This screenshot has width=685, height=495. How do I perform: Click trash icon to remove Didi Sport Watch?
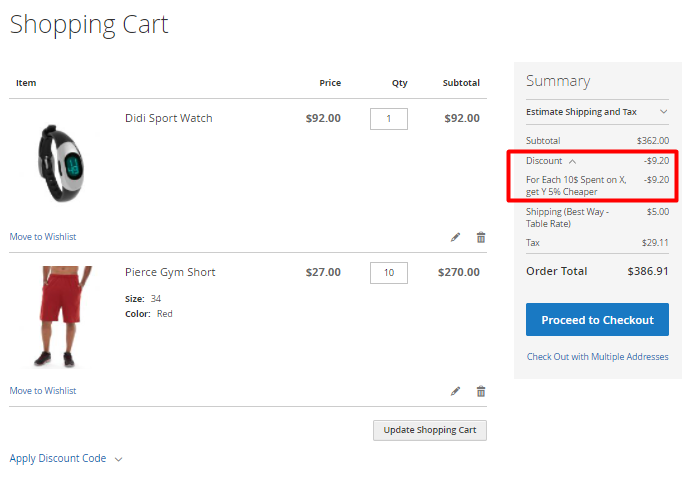coord(481,237)
